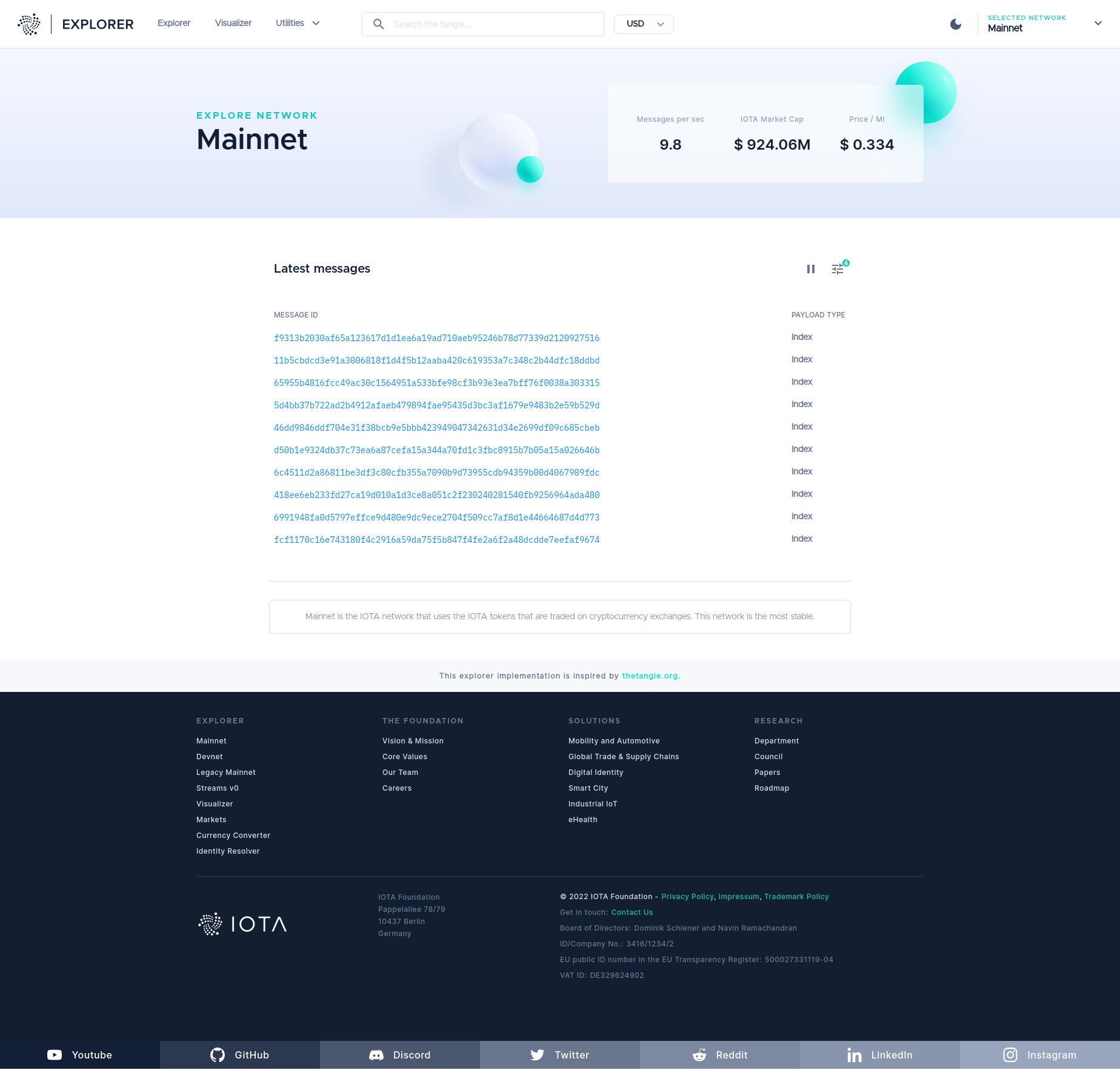Open message 11b5cbdcd3e91a30... link

click(x=437, y=361)
